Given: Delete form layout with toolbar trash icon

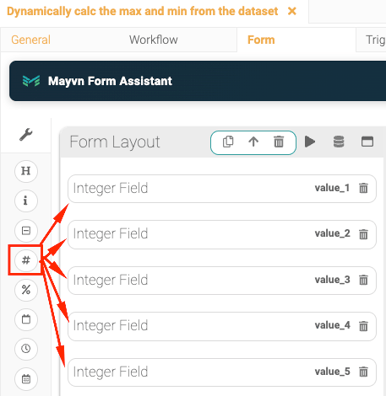Looking at the screenshot, I should (x=279, y=142).
